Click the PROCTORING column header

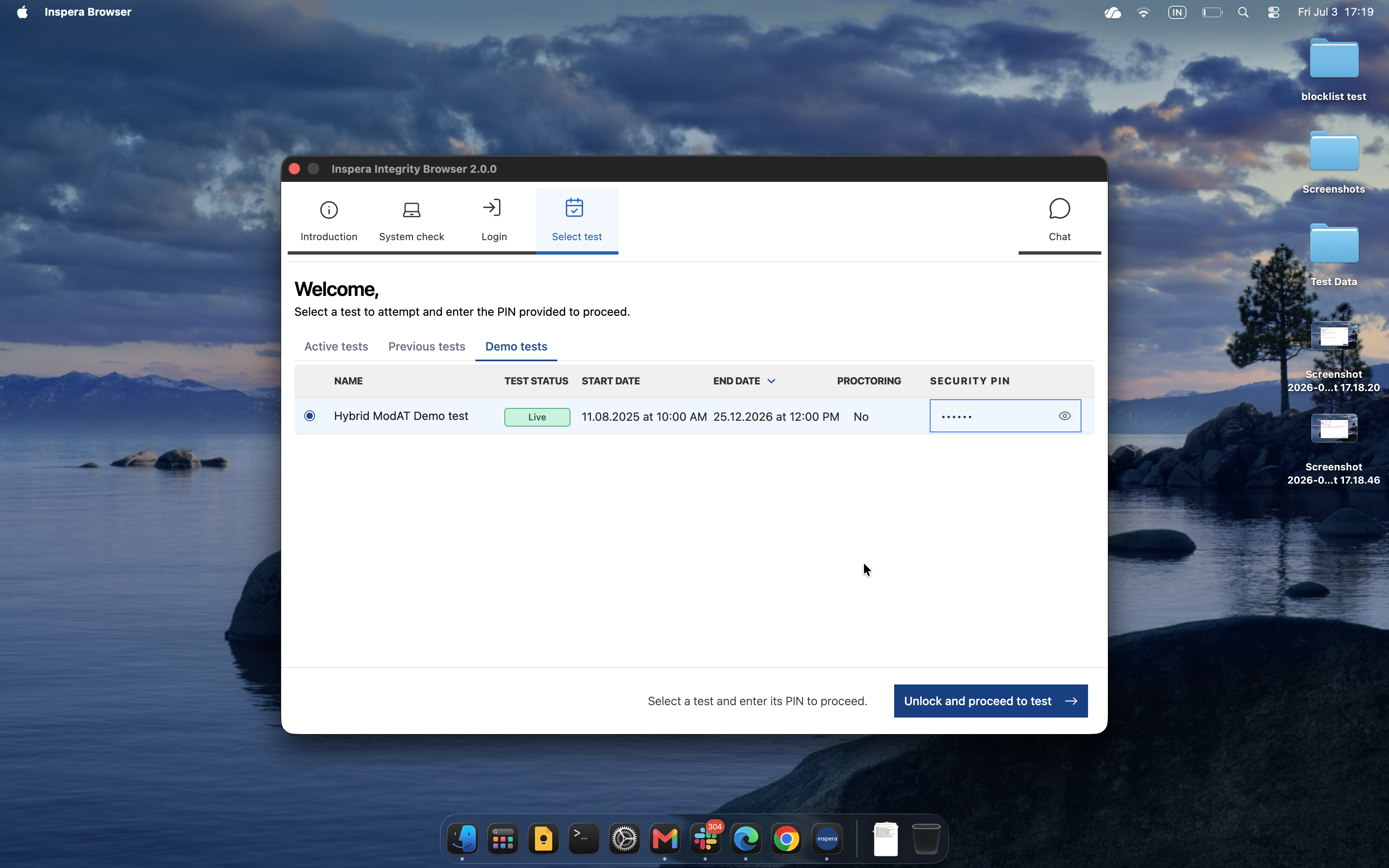tap(869, 381)
